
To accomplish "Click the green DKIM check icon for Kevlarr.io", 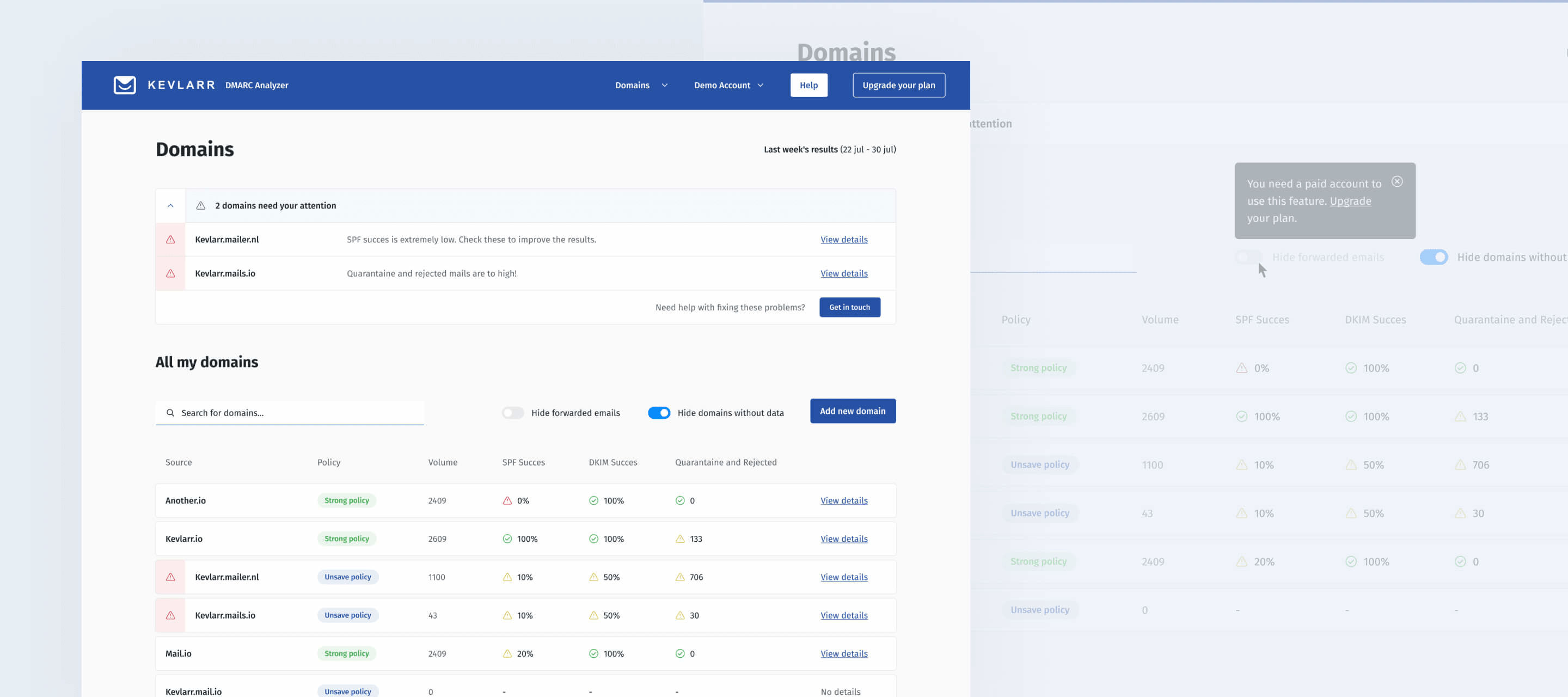I will (593, 539).
